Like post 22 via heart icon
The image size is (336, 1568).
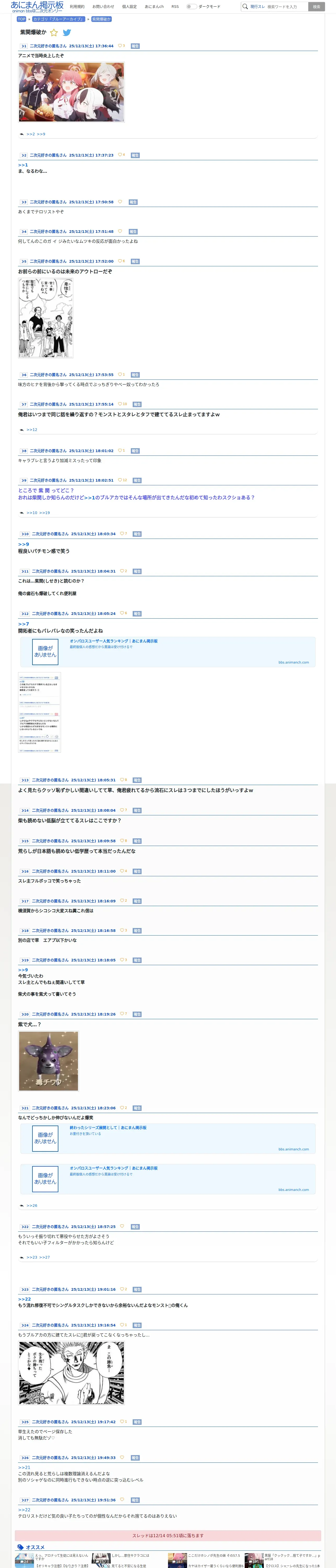coord(122,1226)
